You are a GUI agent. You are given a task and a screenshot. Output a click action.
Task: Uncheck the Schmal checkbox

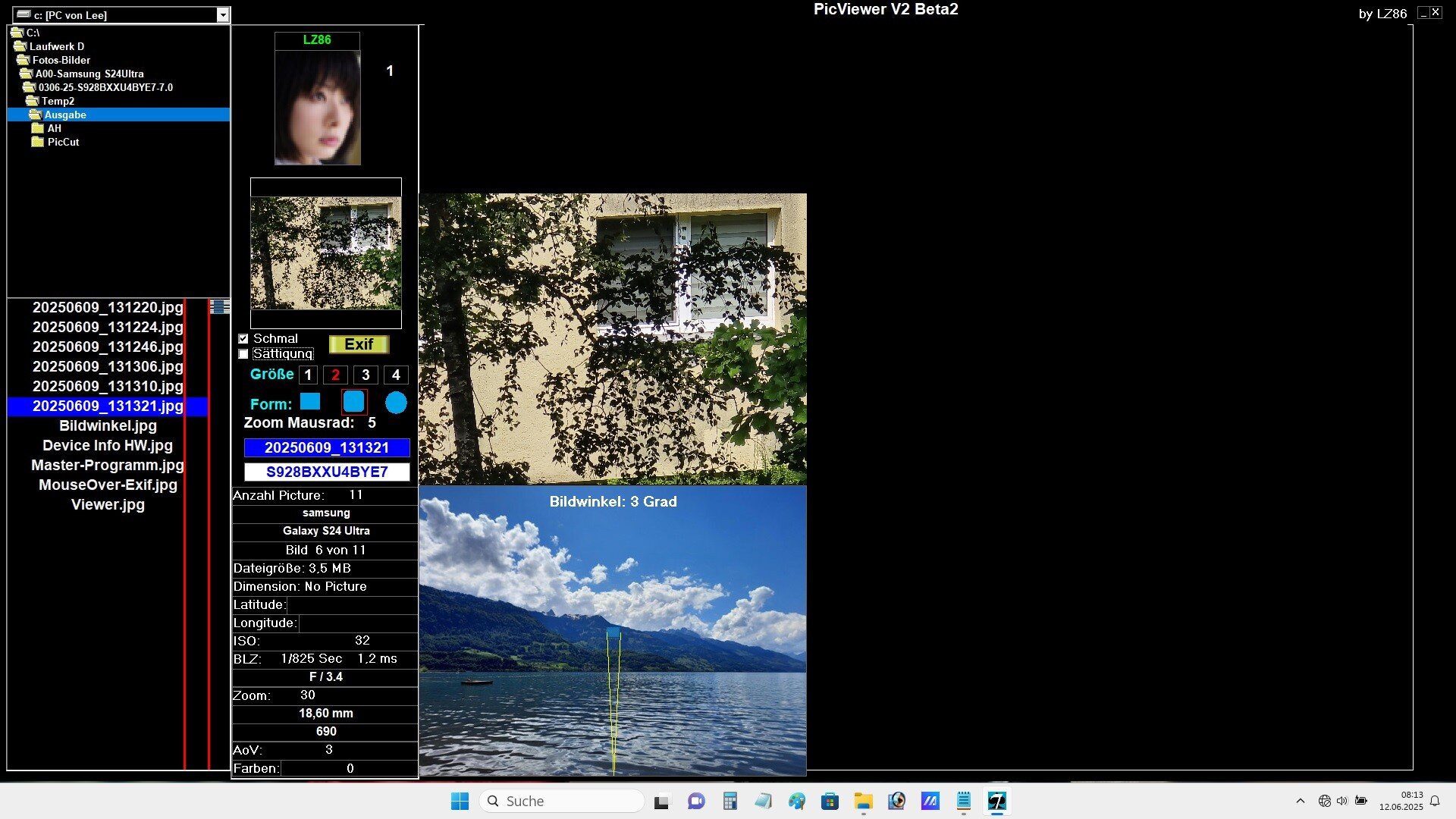click(x=243, y=339)
